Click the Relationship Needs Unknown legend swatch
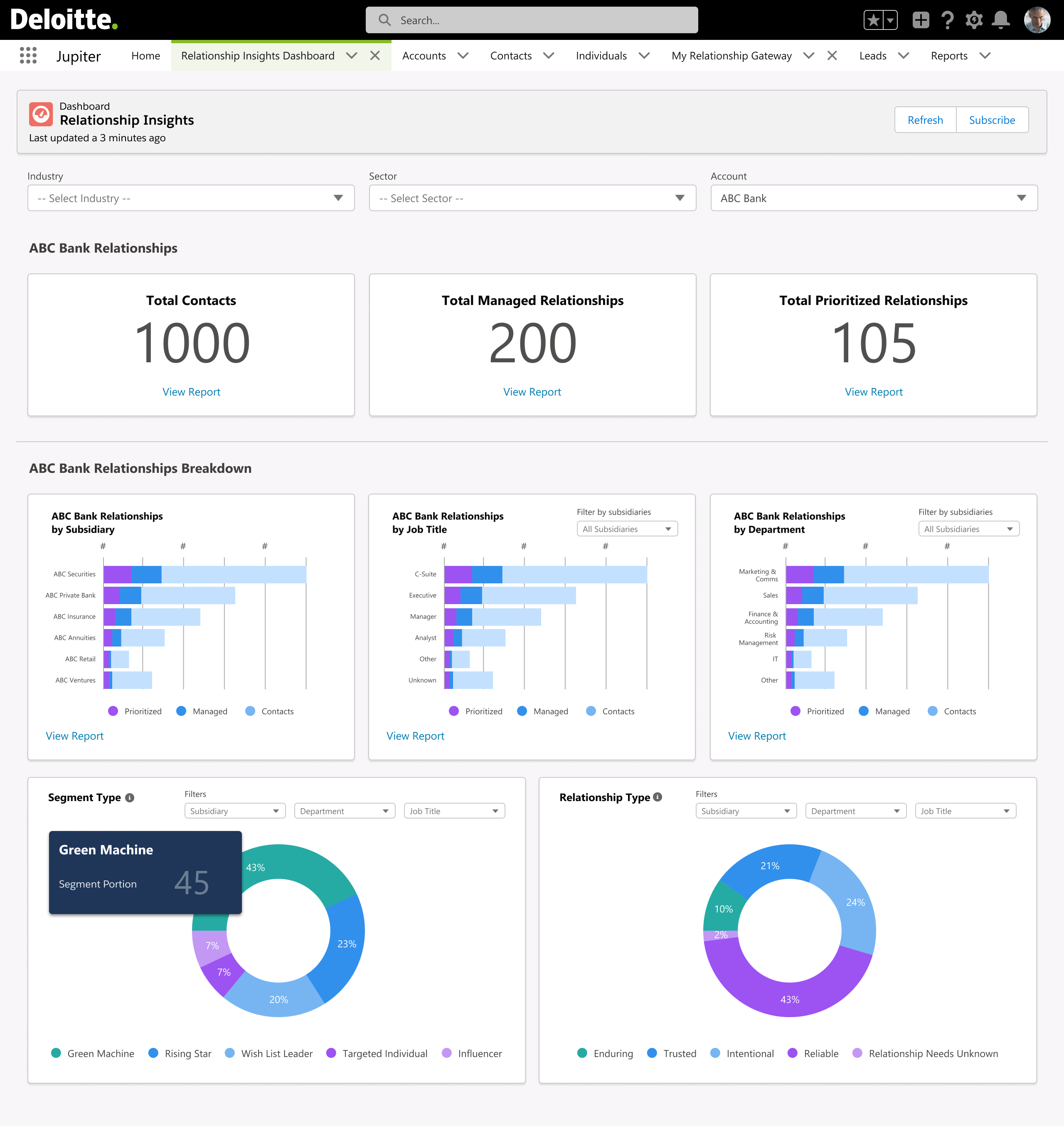The width and height of the screenshot is (1064, 1126). click(857, 1053)
